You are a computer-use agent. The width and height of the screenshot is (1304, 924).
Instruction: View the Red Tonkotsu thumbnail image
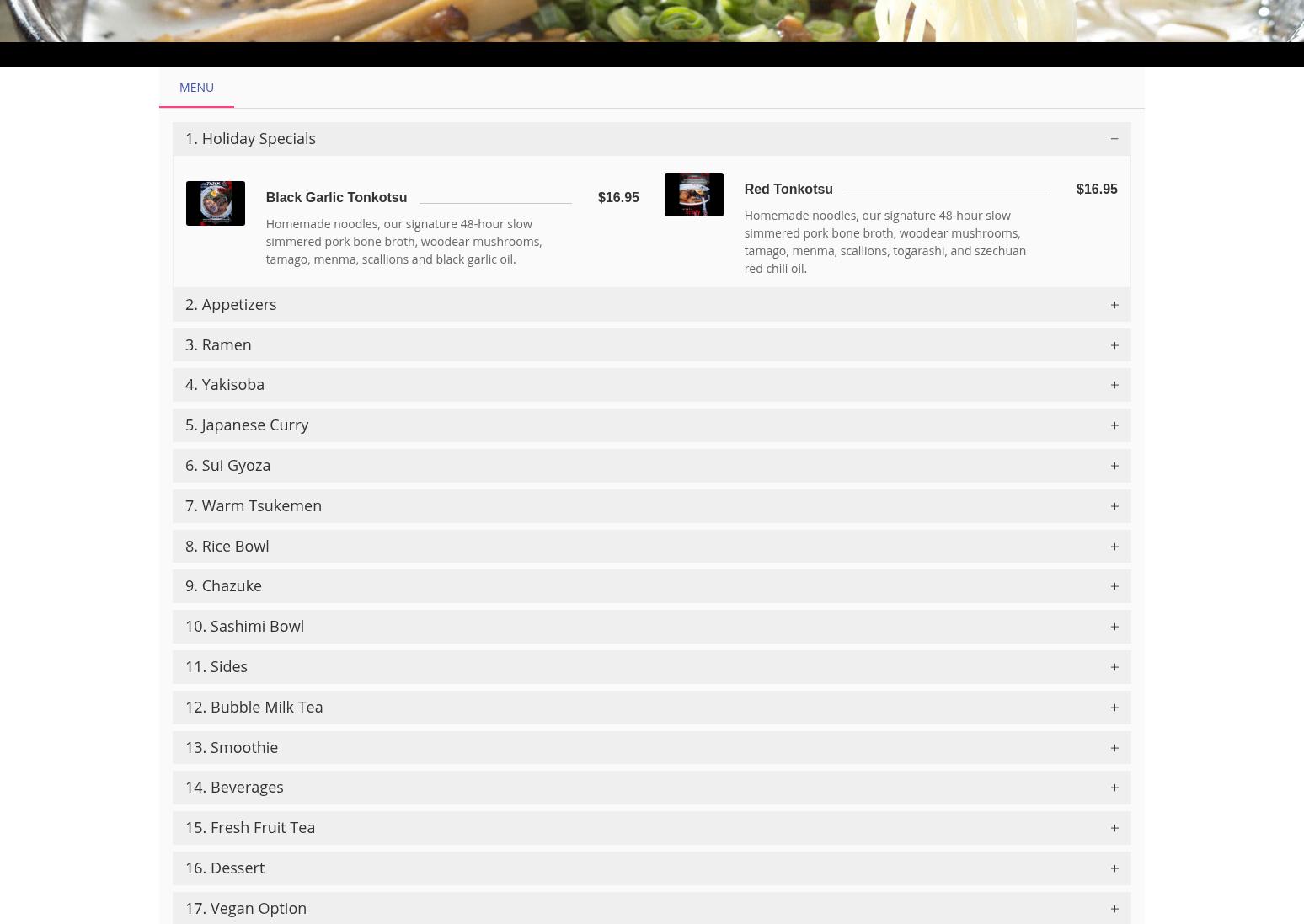(x=694, y=195)
